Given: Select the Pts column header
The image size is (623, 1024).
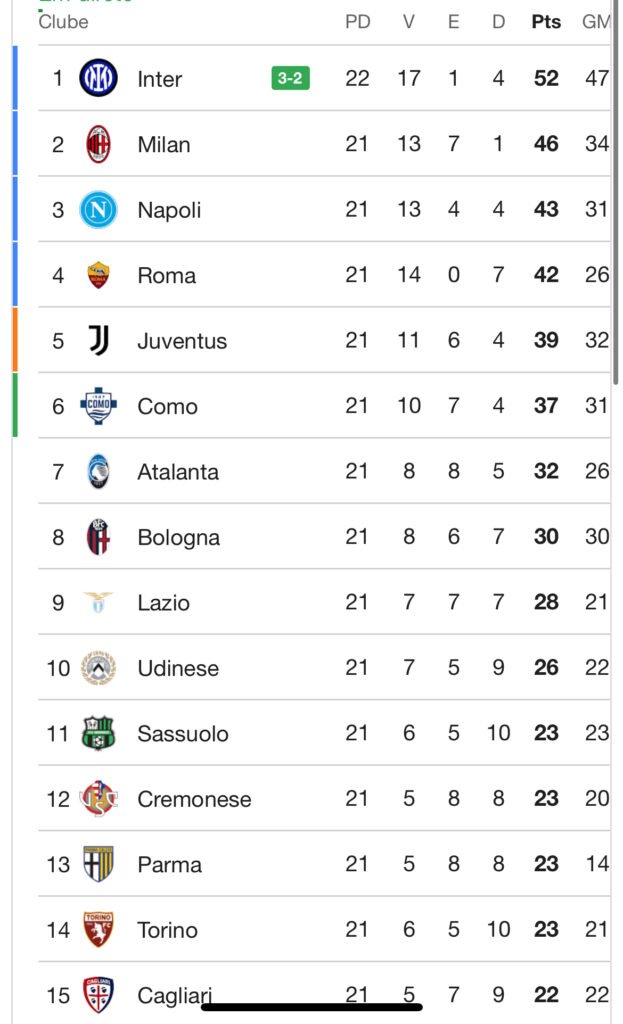Looking at the screenshot, I should click(546, 22).
